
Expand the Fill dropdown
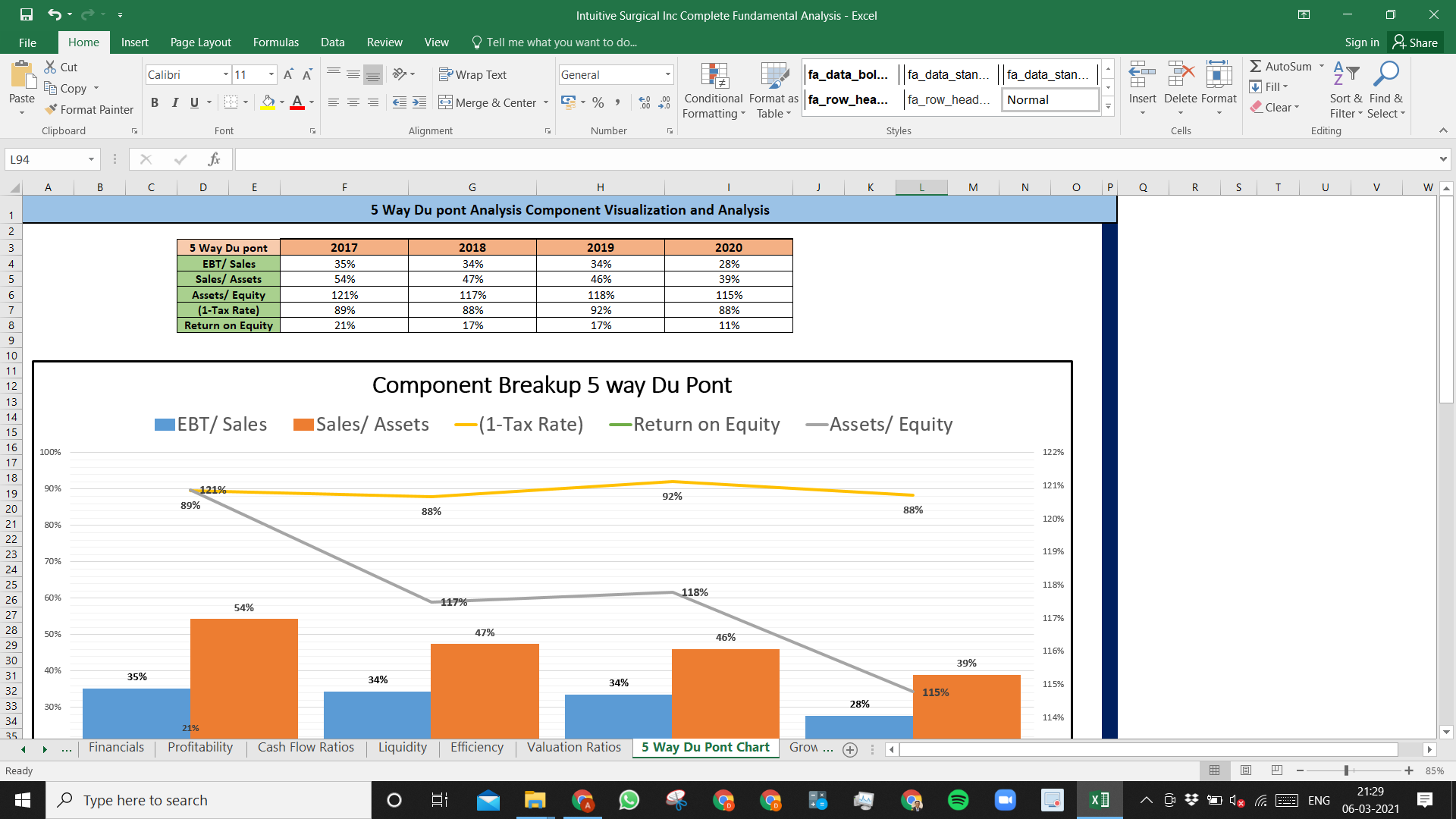click(1287, 86)
